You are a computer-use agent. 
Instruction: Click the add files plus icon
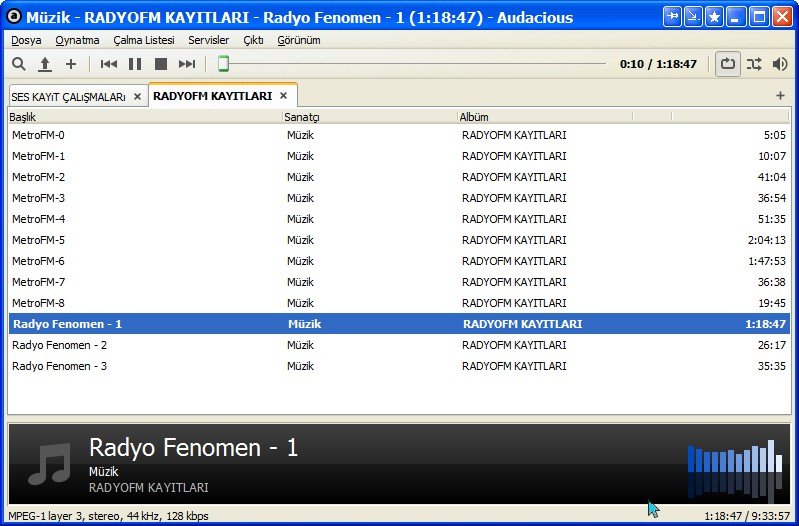(71, 64)
